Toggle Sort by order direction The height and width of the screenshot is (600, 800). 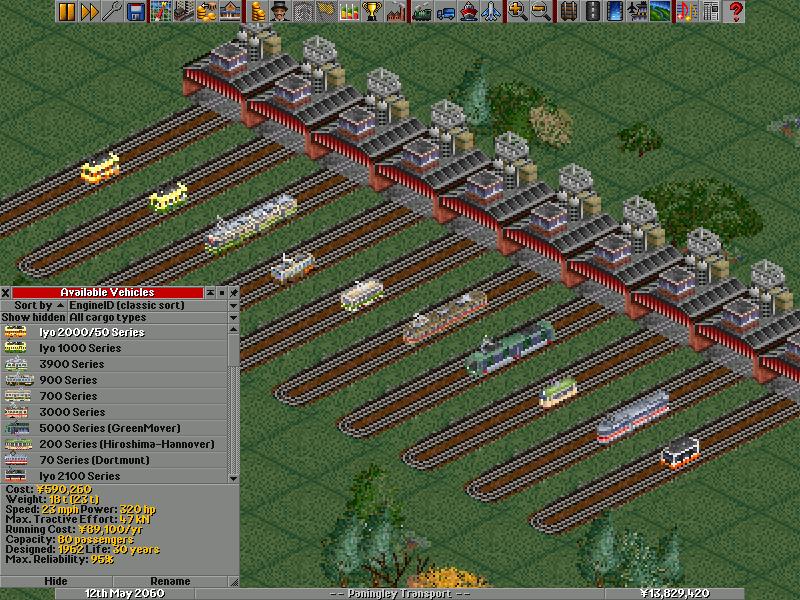[34, 305]
